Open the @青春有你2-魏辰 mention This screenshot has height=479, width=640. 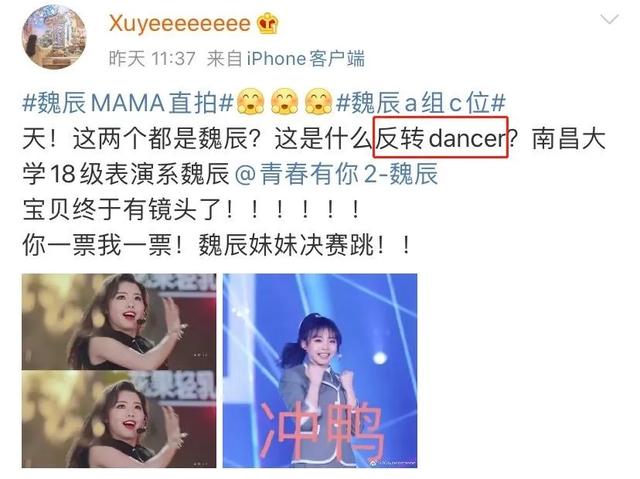coord(336,174)
